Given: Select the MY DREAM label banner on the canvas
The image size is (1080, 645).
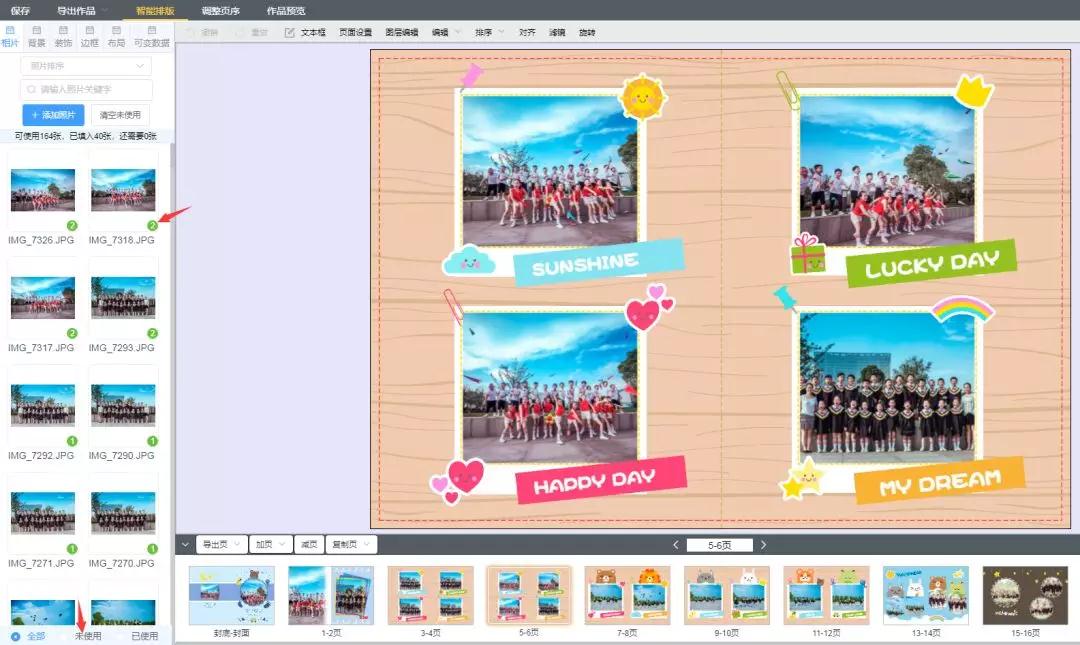Looking at the screenshot, I should [939, 480].
